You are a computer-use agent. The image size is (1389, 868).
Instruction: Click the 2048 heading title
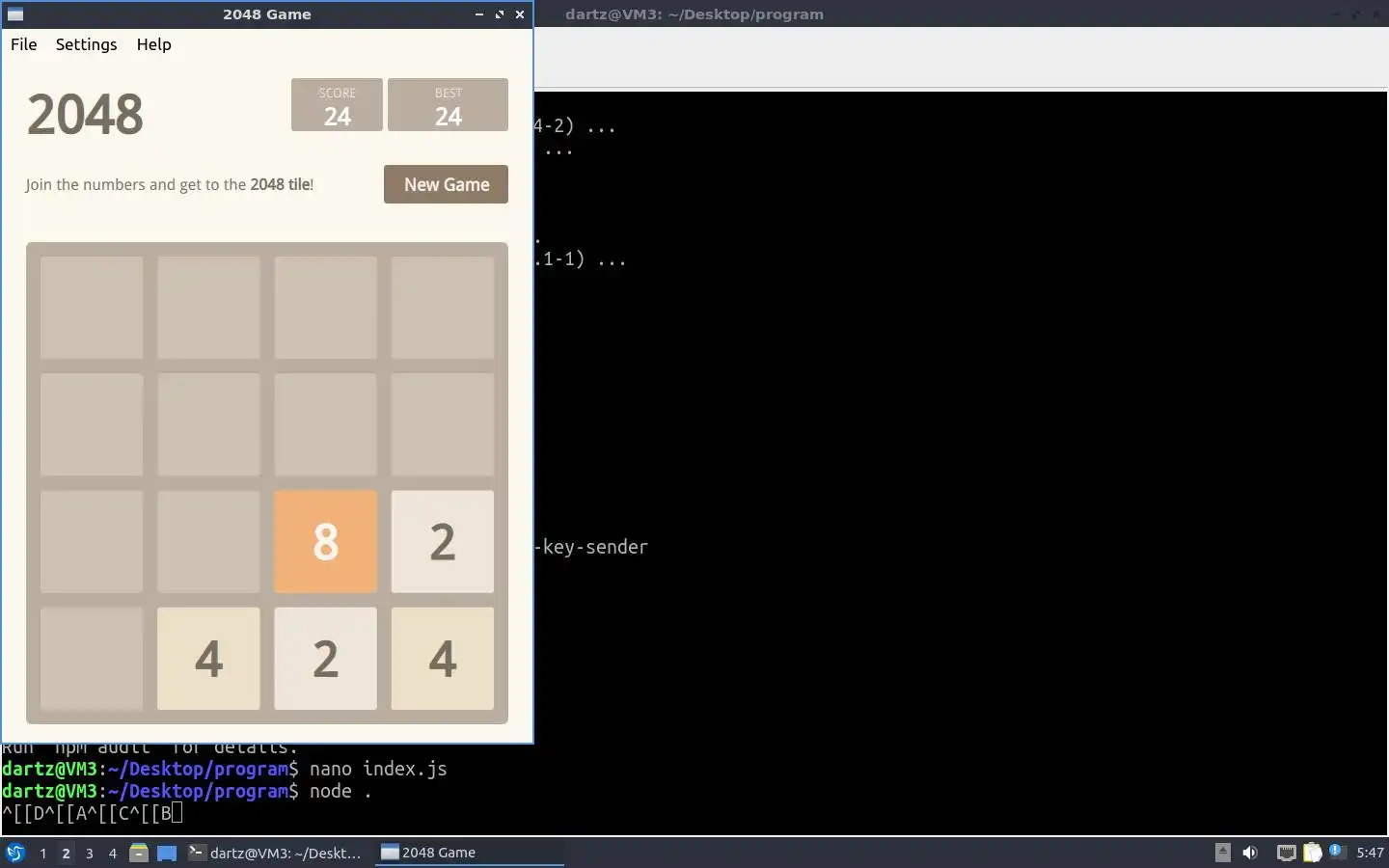[x=85, y=114]
